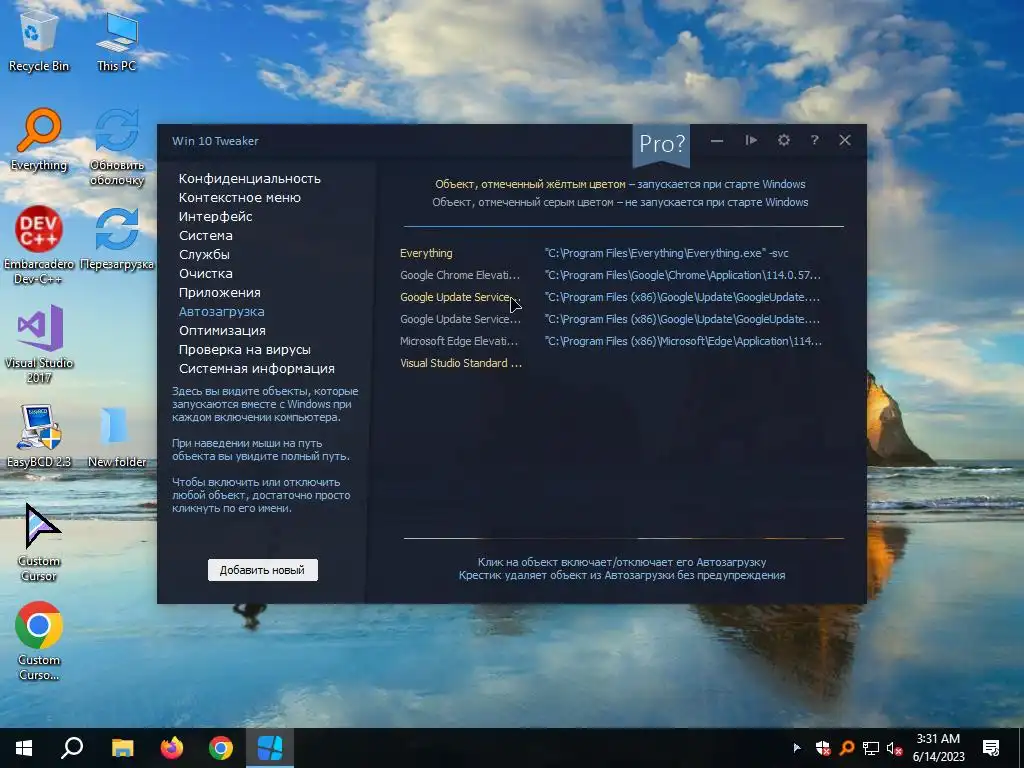Click the Pro? banner
Image resolution: width=1024 pixels, height=768 pixels.
[x=662, y=144]
